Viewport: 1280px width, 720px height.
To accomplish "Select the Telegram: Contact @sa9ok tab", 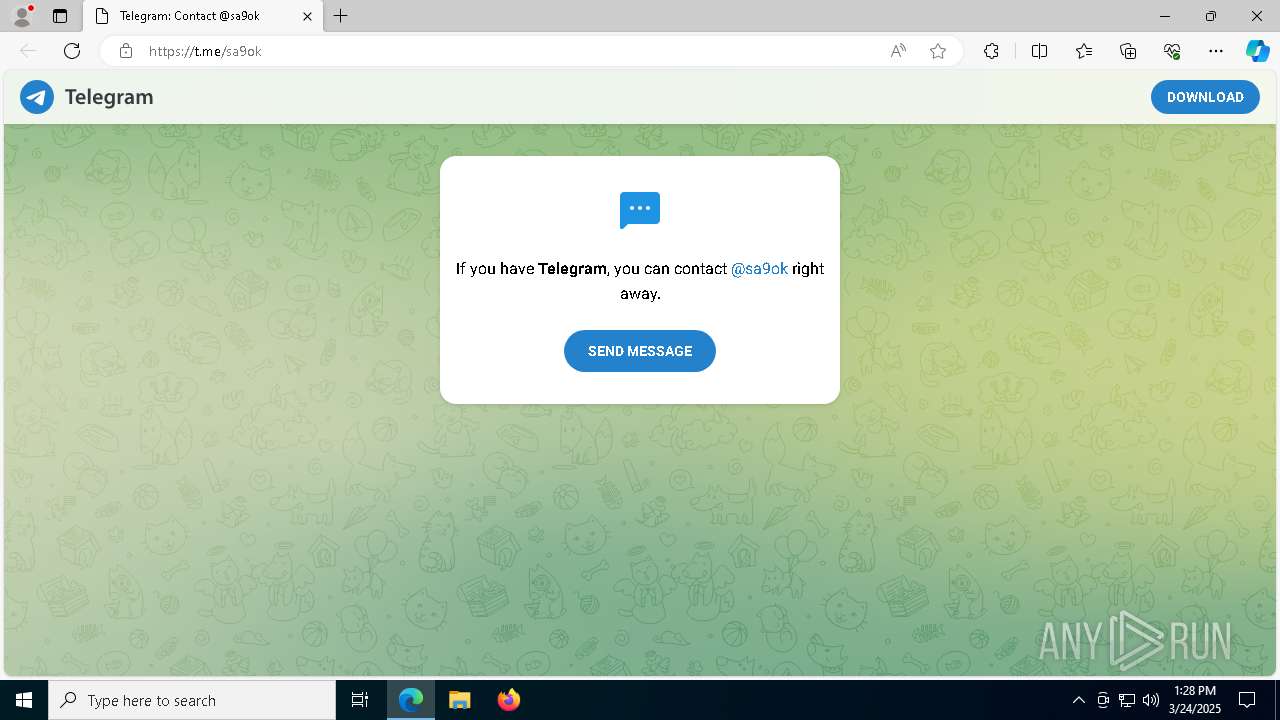I will click(x=202, y=16).
